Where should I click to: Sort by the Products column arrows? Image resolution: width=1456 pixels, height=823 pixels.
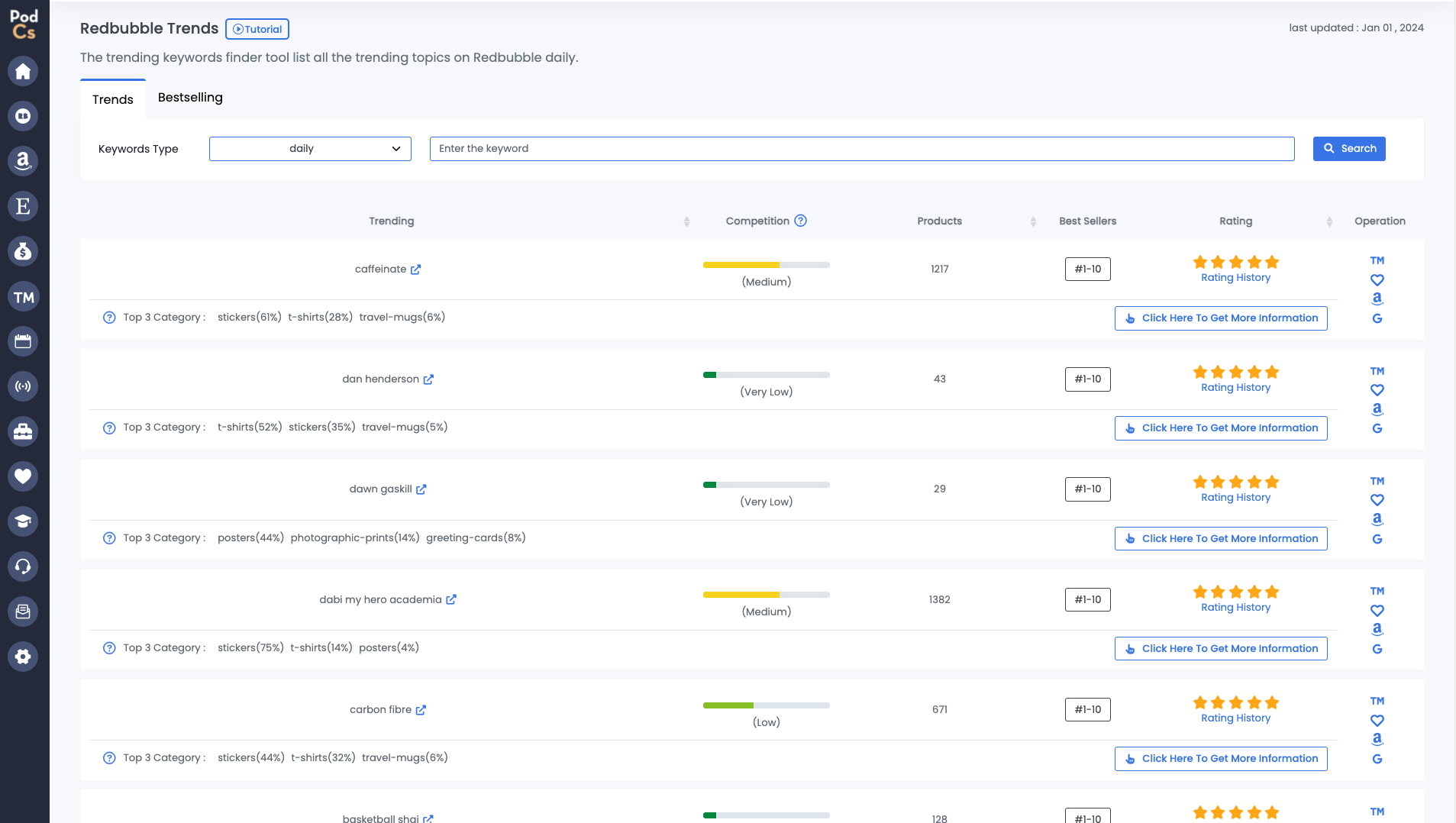coord(1033,221)
